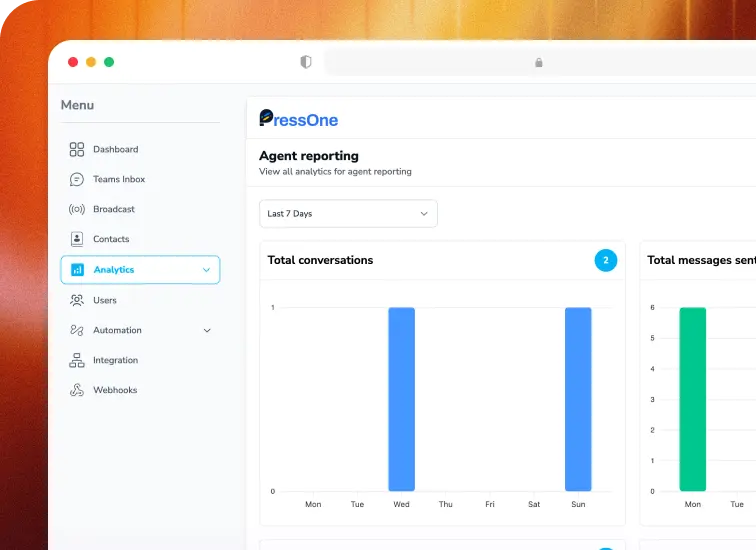Screen dimensions: 756x550
Task: Click the Teams Inbox chat bubble icon
Action: (77, 179)
